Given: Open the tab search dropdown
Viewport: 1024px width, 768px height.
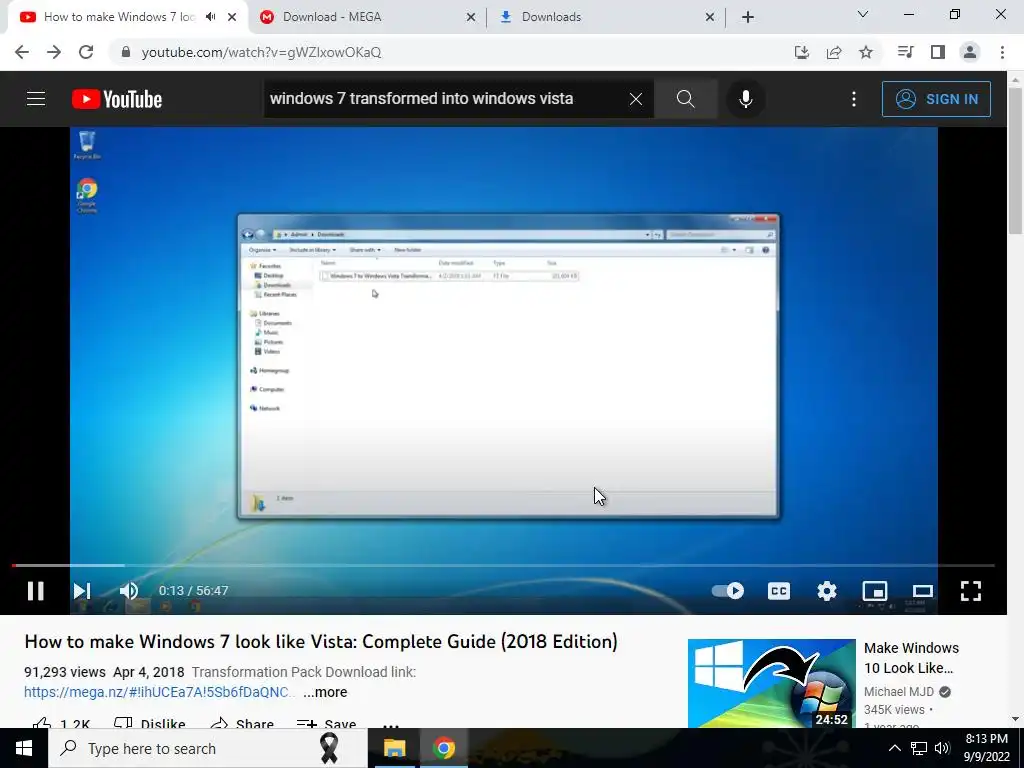Looking at the screenshot, I should 863,14.
